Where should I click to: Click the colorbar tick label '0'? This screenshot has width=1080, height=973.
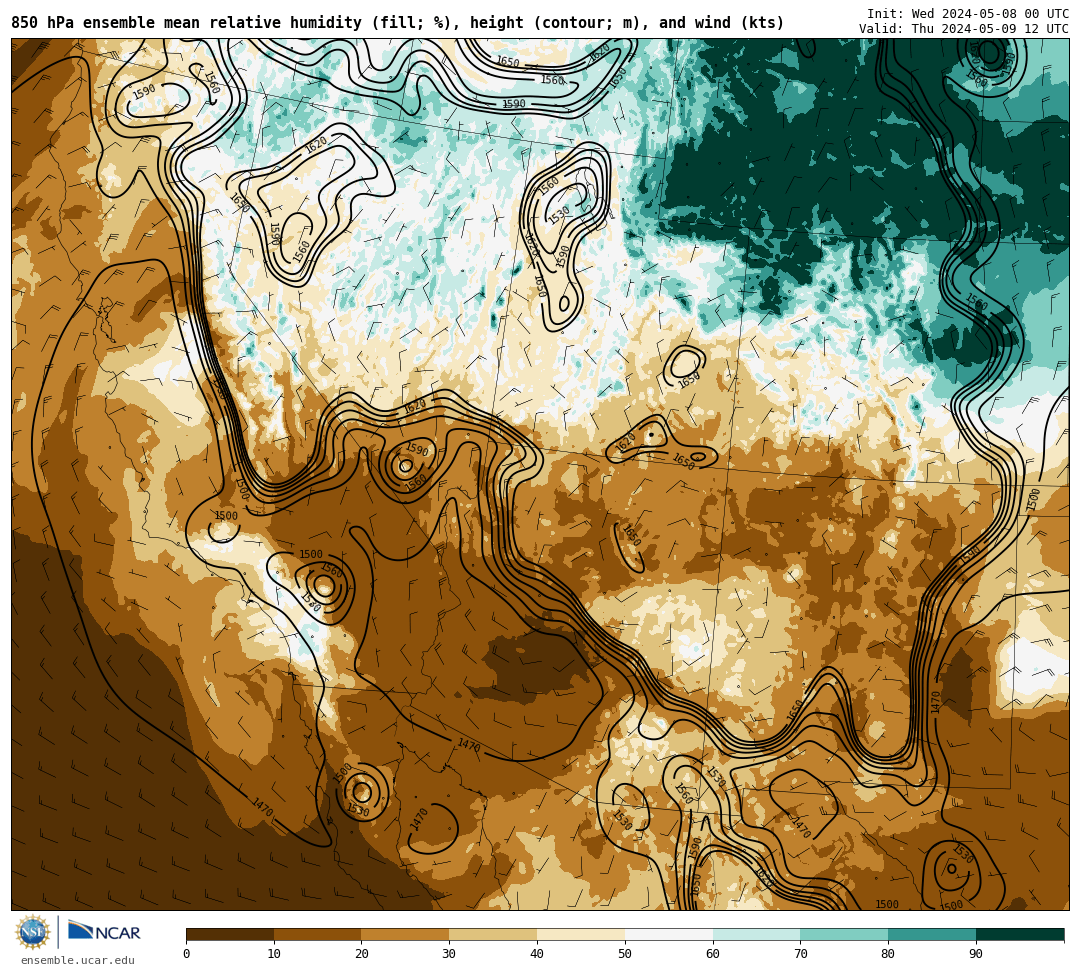(187, 954)
